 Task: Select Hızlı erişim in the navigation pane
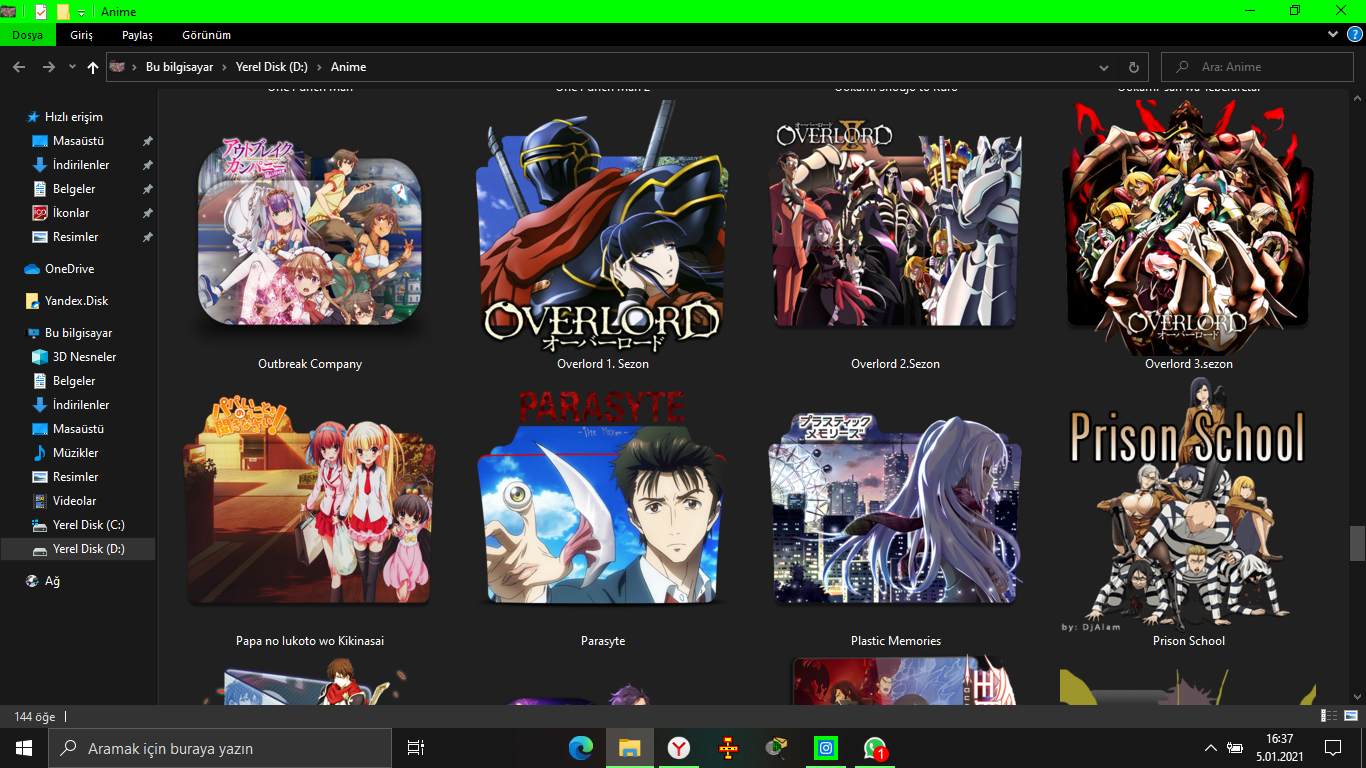click(x=73, y=117)
